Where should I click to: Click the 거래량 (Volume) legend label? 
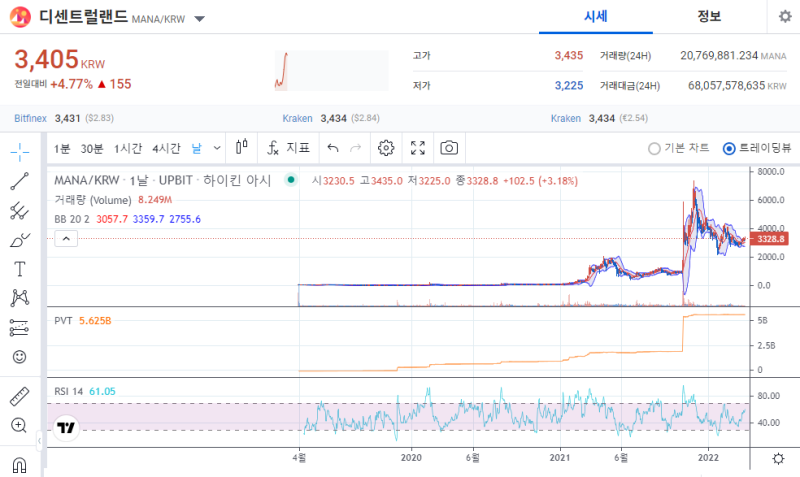93,200
